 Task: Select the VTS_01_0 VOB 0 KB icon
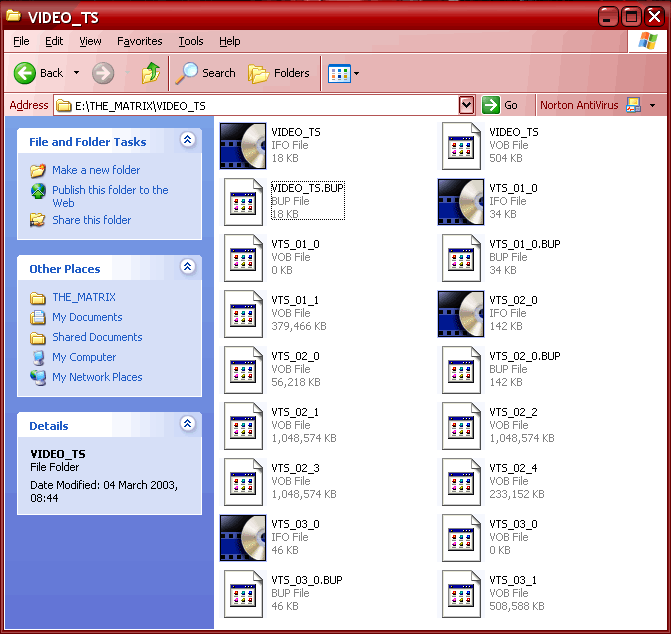click(243, 258)
